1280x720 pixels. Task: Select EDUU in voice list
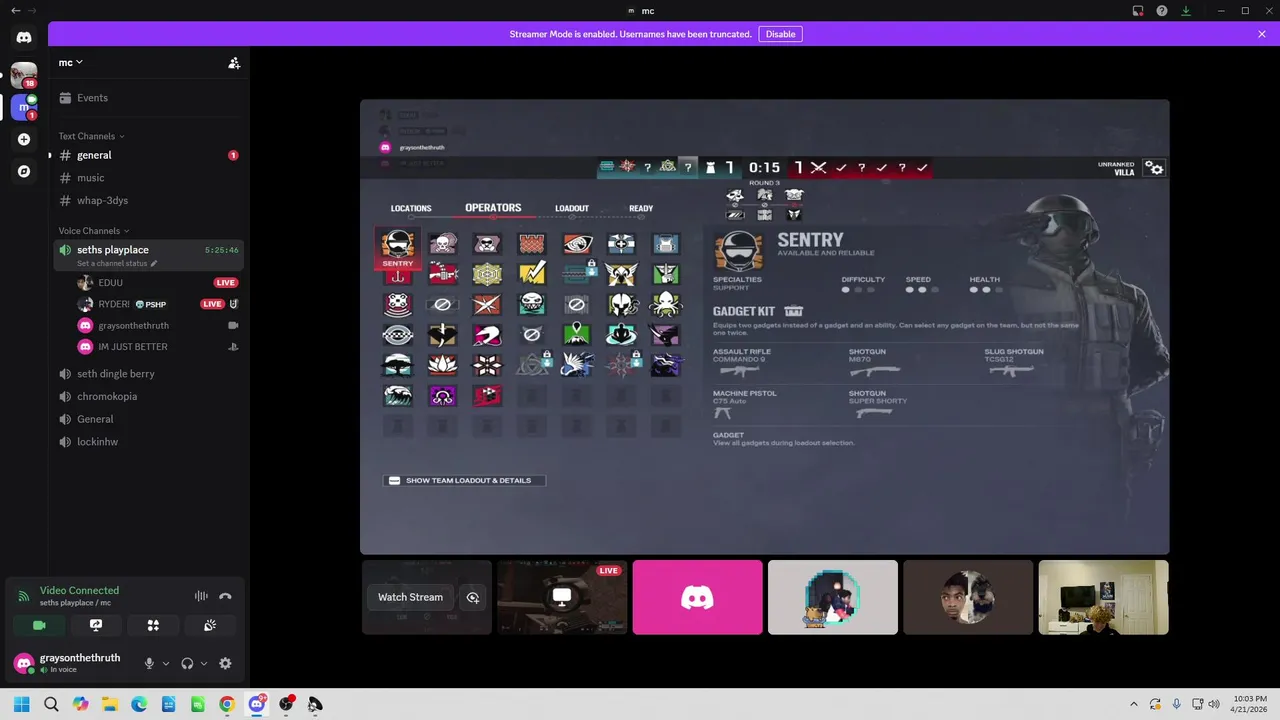[157, 283]
